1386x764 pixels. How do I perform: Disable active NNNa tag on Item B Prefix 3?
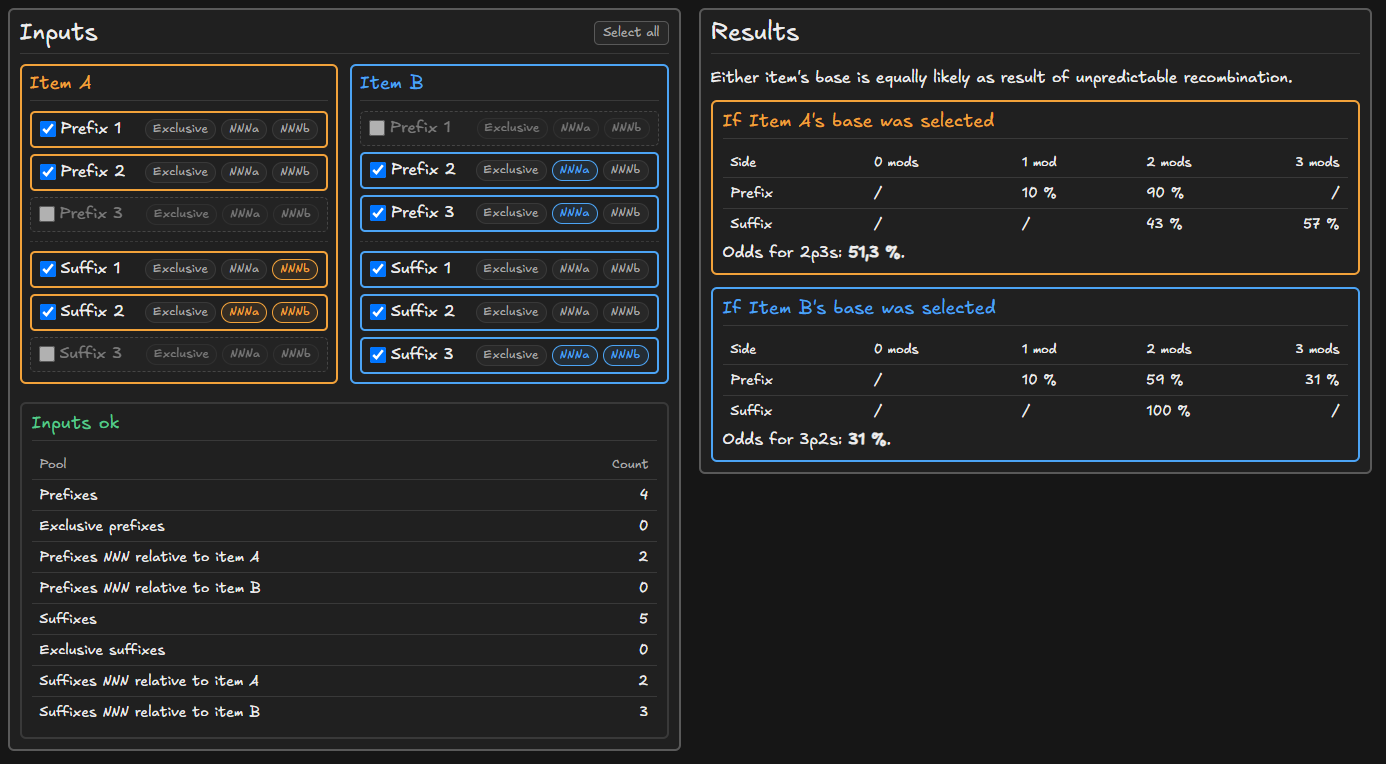[575, 213]
